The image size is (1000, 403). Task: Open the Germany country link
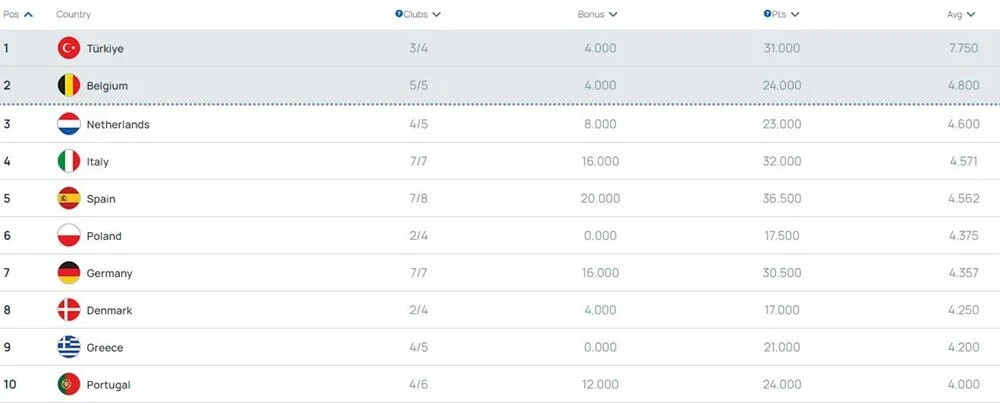[109, 273]
